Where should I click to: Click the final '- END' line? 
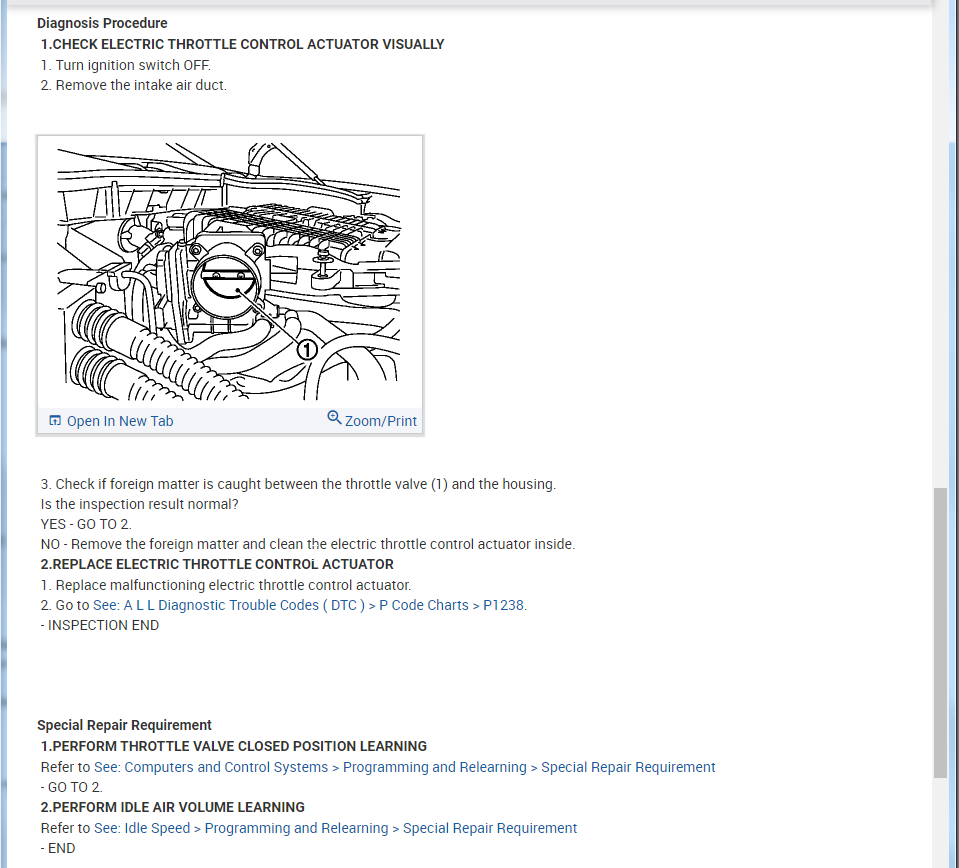pyautogui.click(x=57, y=848)
